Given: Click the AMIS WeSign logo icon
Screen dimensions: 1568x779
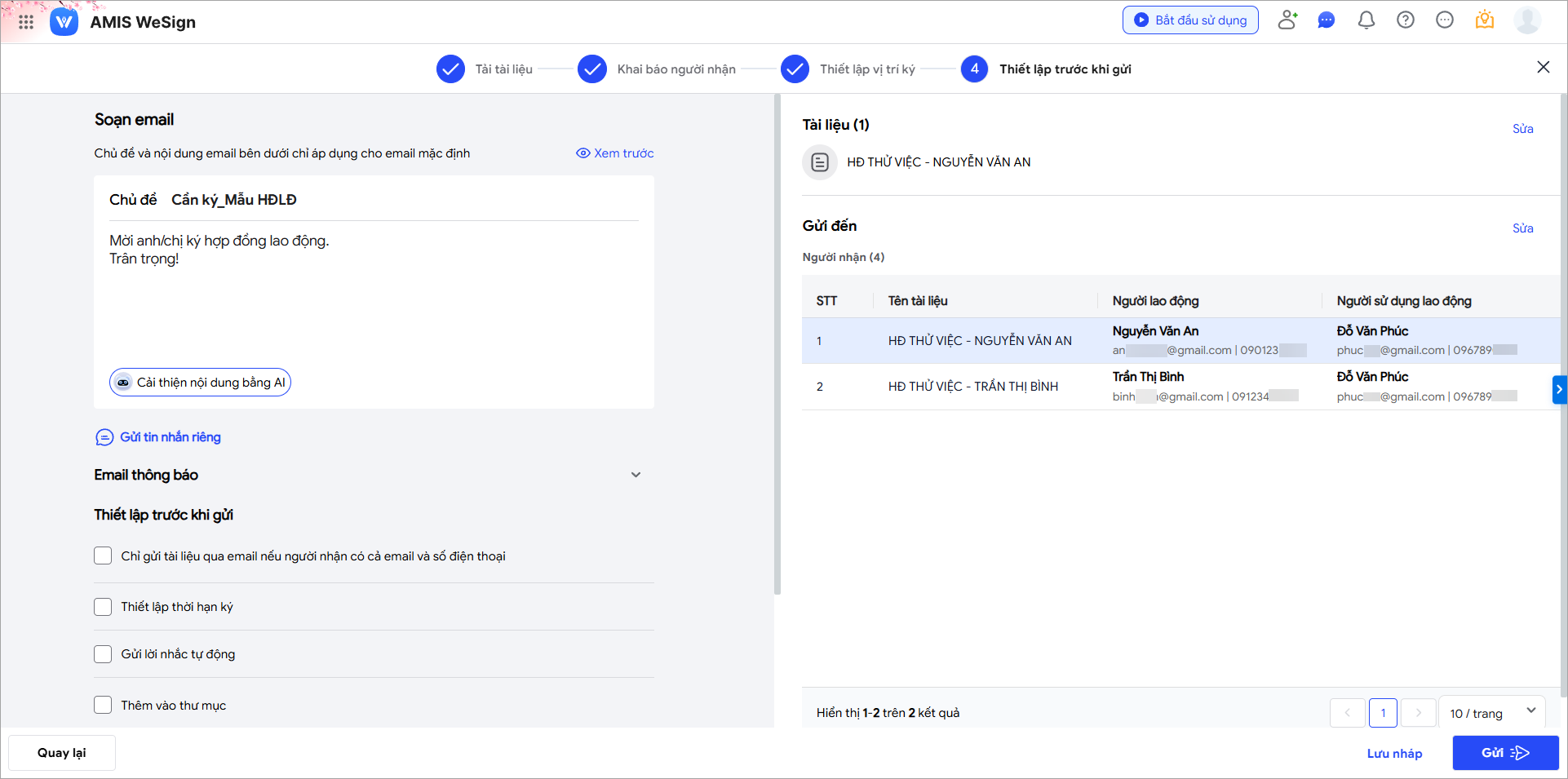Looking at the screenshot, I should pos(64,22).
